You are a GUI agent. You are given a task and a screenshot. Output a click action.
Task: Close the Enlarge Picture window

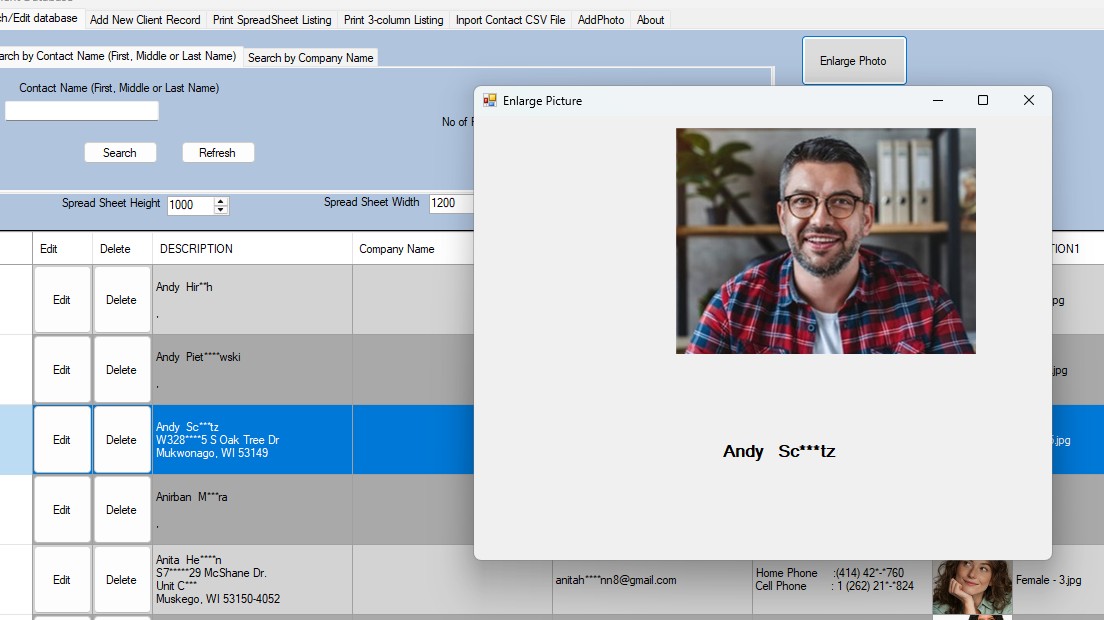tap(1029, 101)
